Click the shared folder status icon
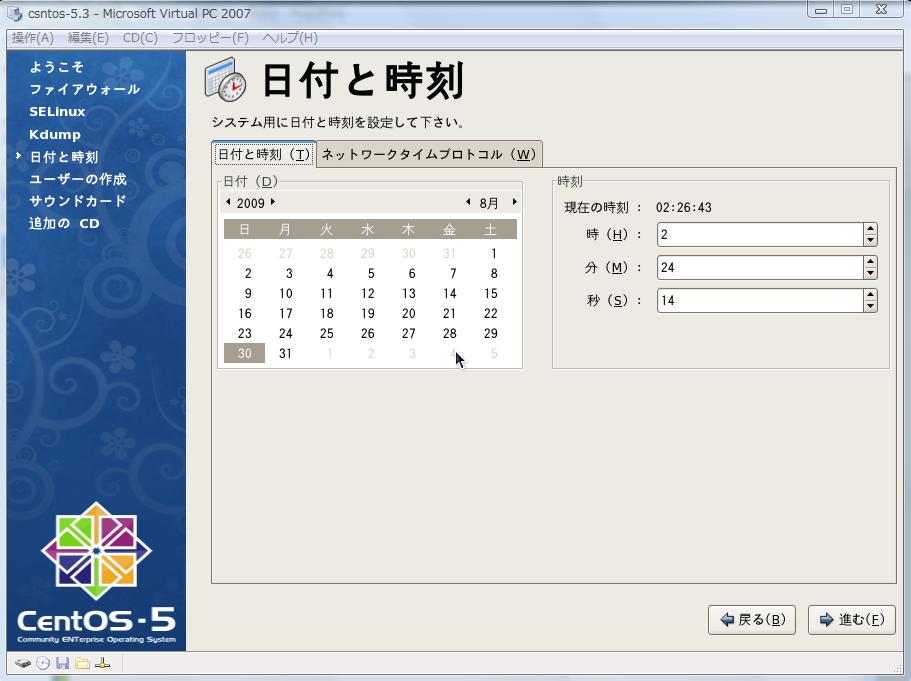 tap(82, 663)
